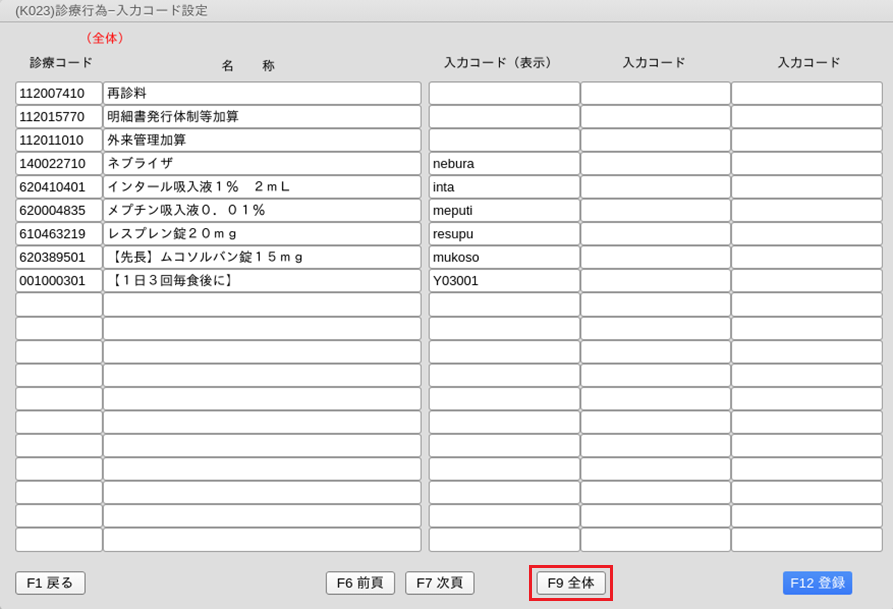Go to next page with F7 次頁
This screenshot has height=609, width=893.
439,583
